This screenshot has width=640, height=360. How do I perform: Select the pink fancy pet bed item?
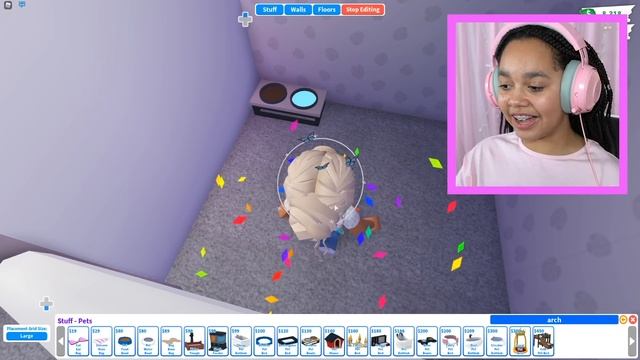pyautogui.click(x=450, y=341)
